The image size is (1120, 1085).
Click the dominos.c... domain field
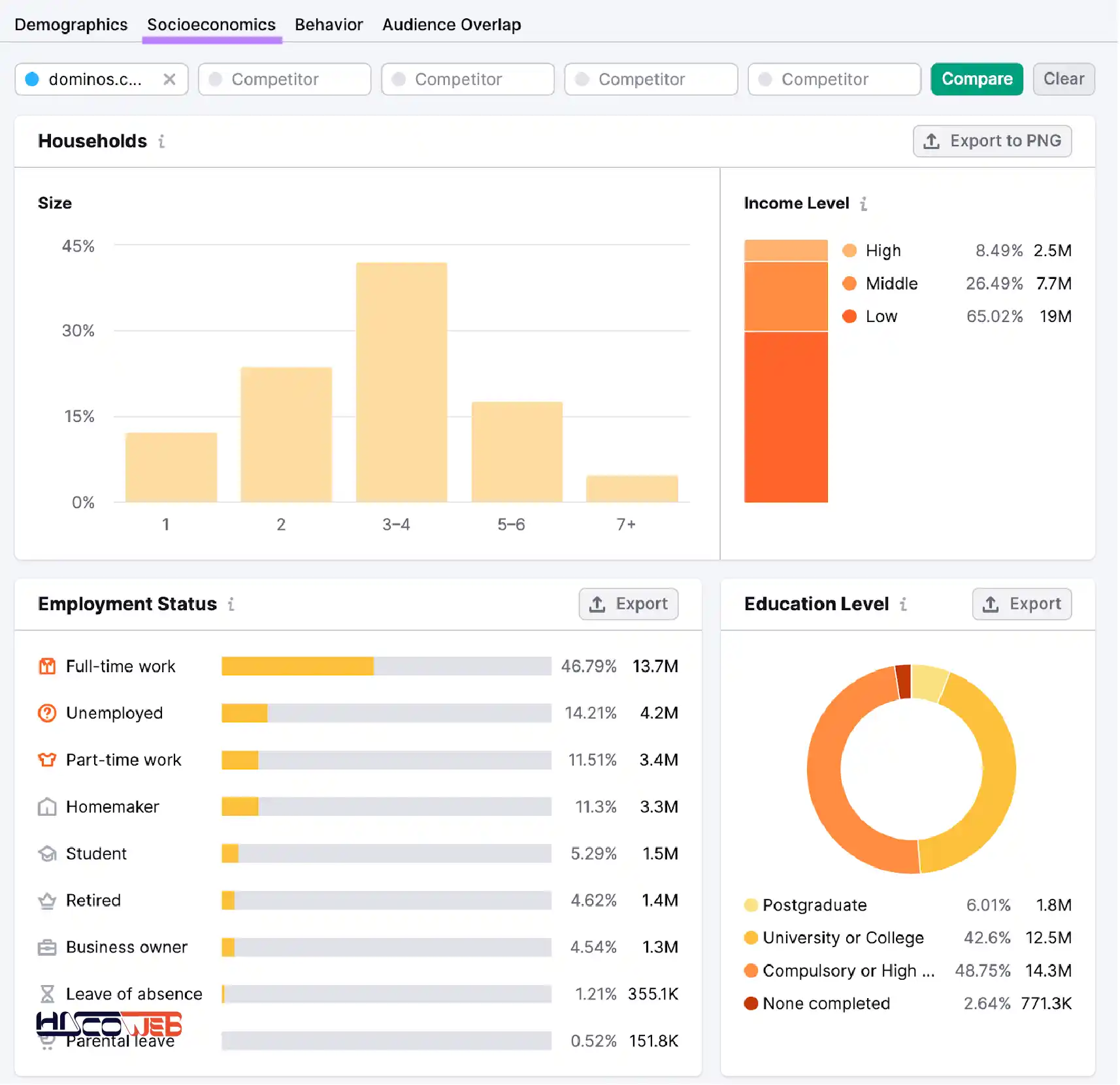click(101, 79)
